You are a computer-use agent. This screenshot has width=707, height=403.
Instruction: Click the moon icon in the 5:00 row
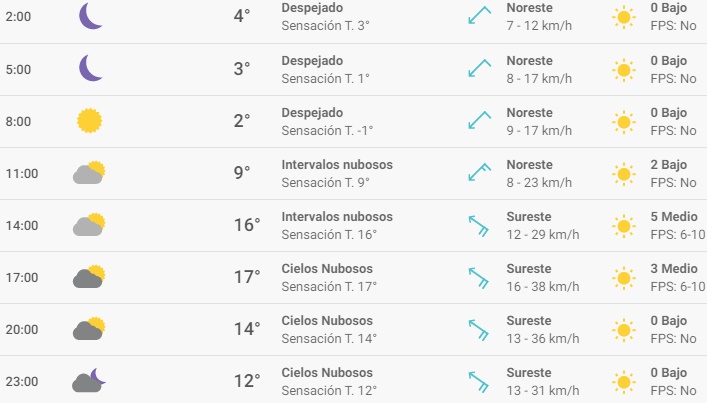tap(90, 68)
